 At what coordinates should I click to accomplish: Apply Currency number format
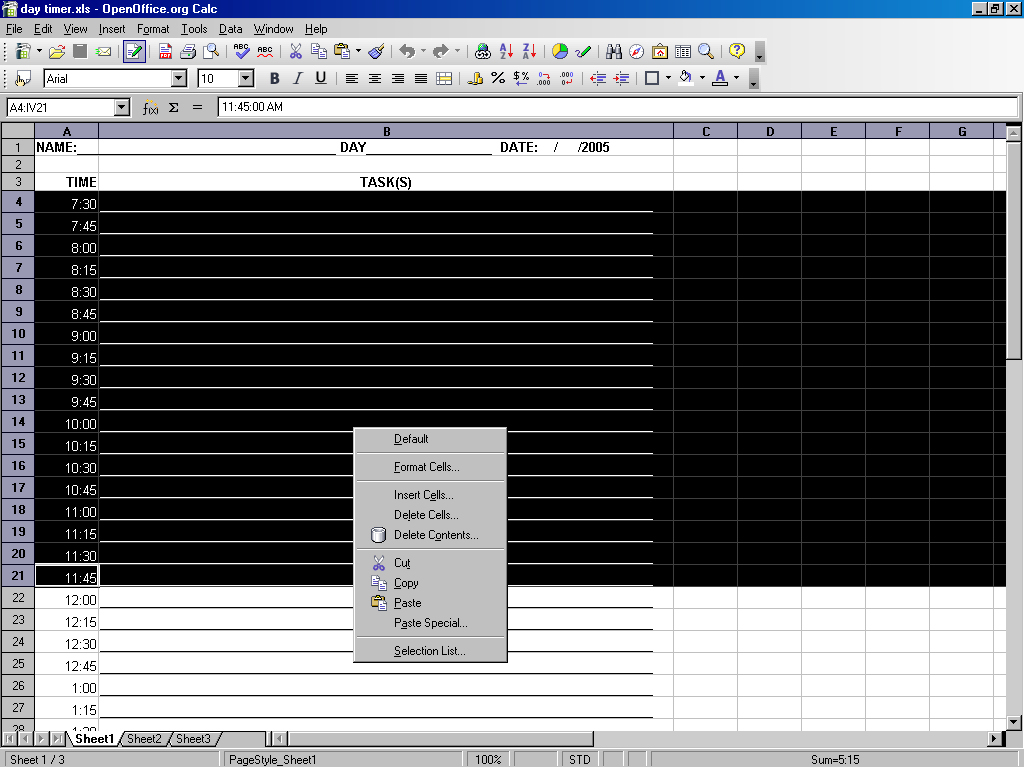click(x=475, y=78)
